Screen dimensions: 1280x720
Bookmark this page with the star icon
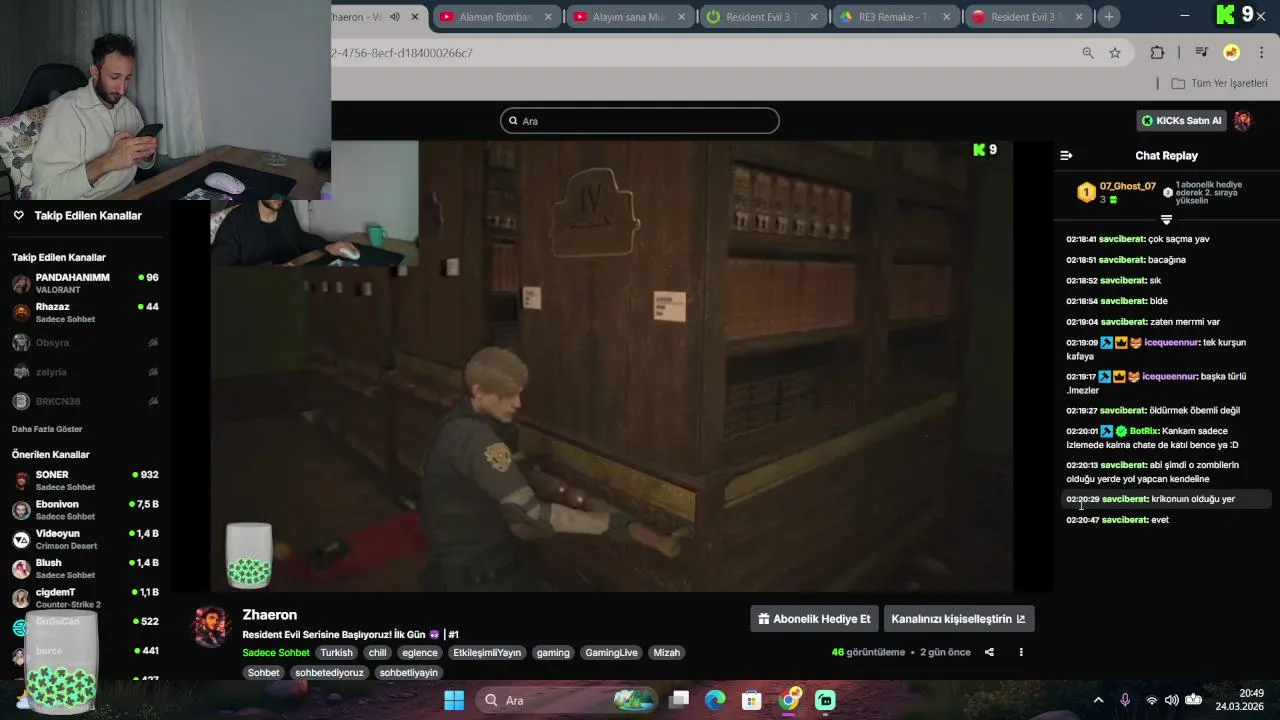click(x=1115, y=53)
